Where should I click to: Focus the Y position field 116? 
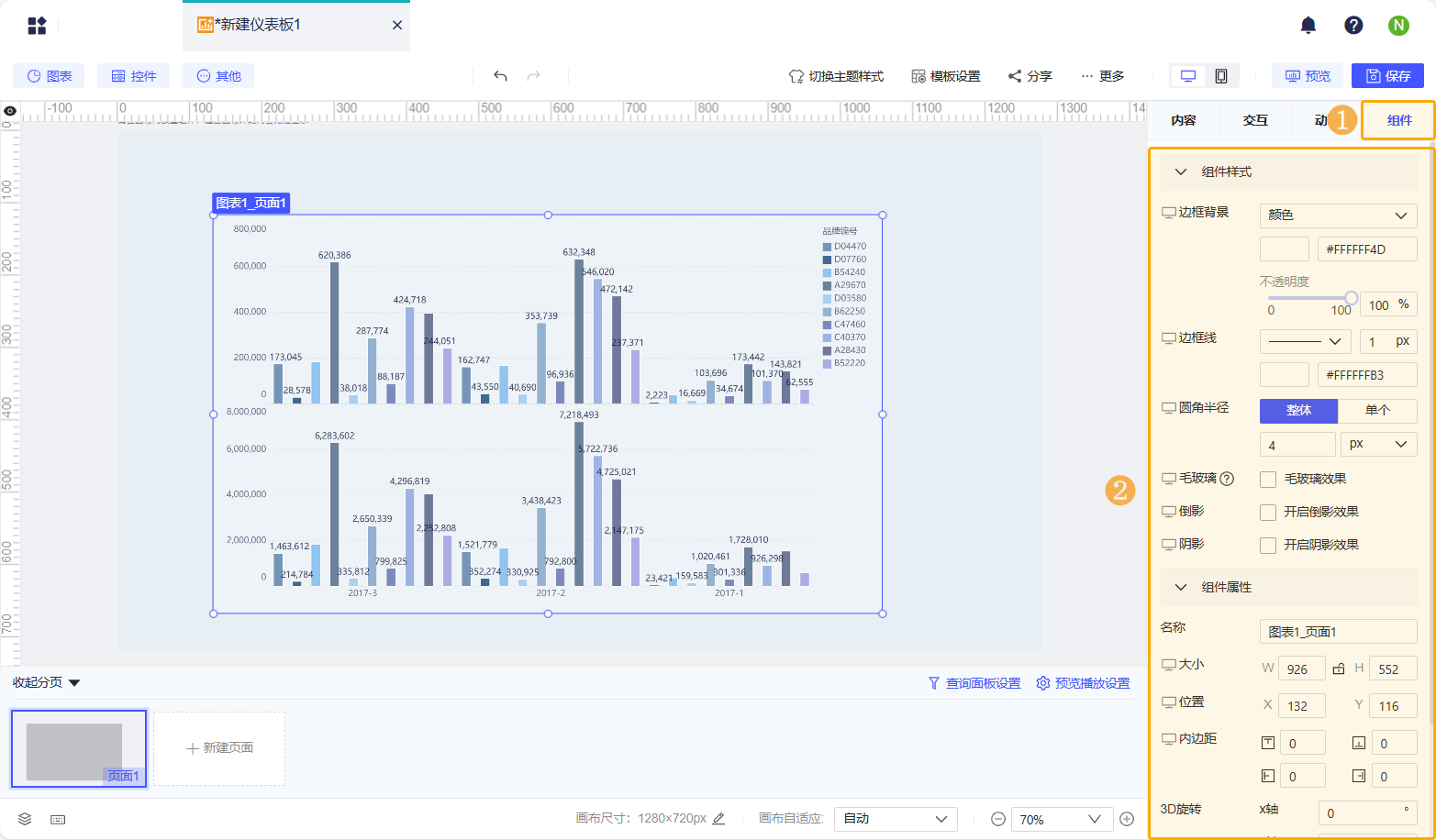click(x=1393, y=705)
